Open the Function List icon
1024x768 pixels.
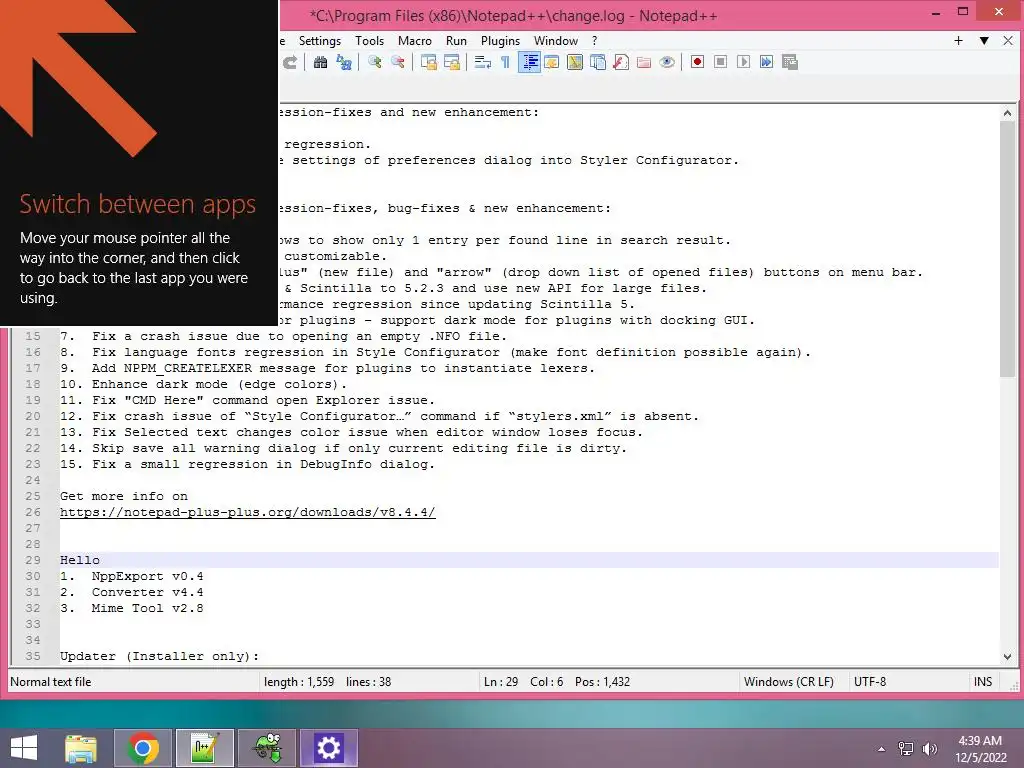621,62
